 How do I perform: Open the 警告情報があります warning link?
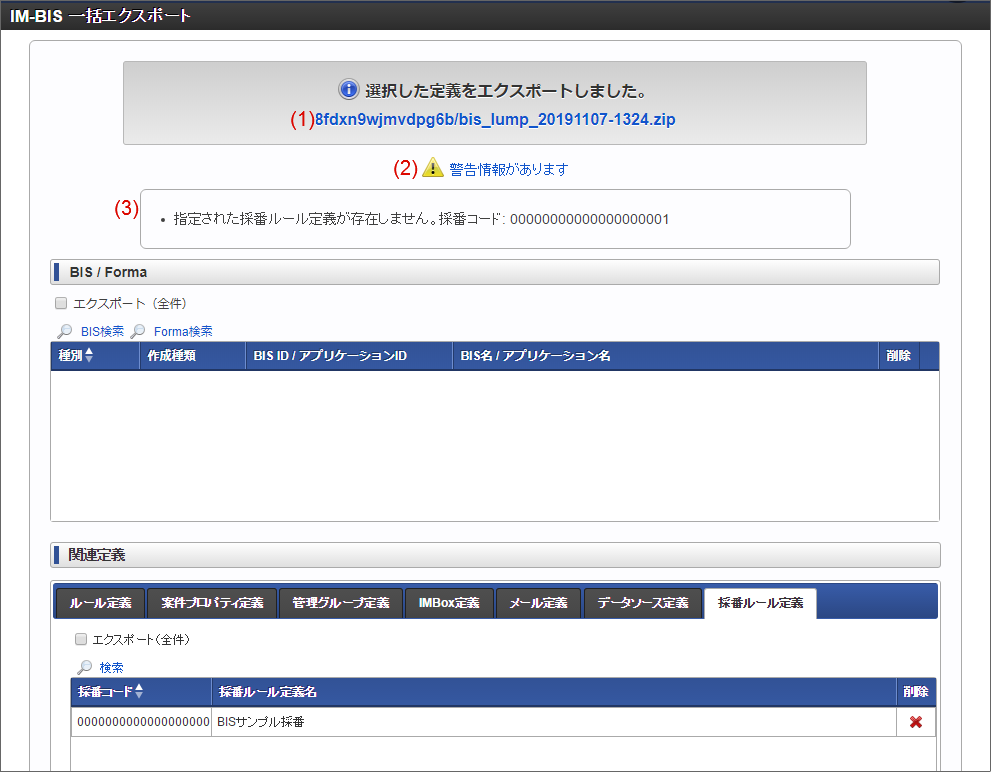pyautogui.click(x=508, y=169)
